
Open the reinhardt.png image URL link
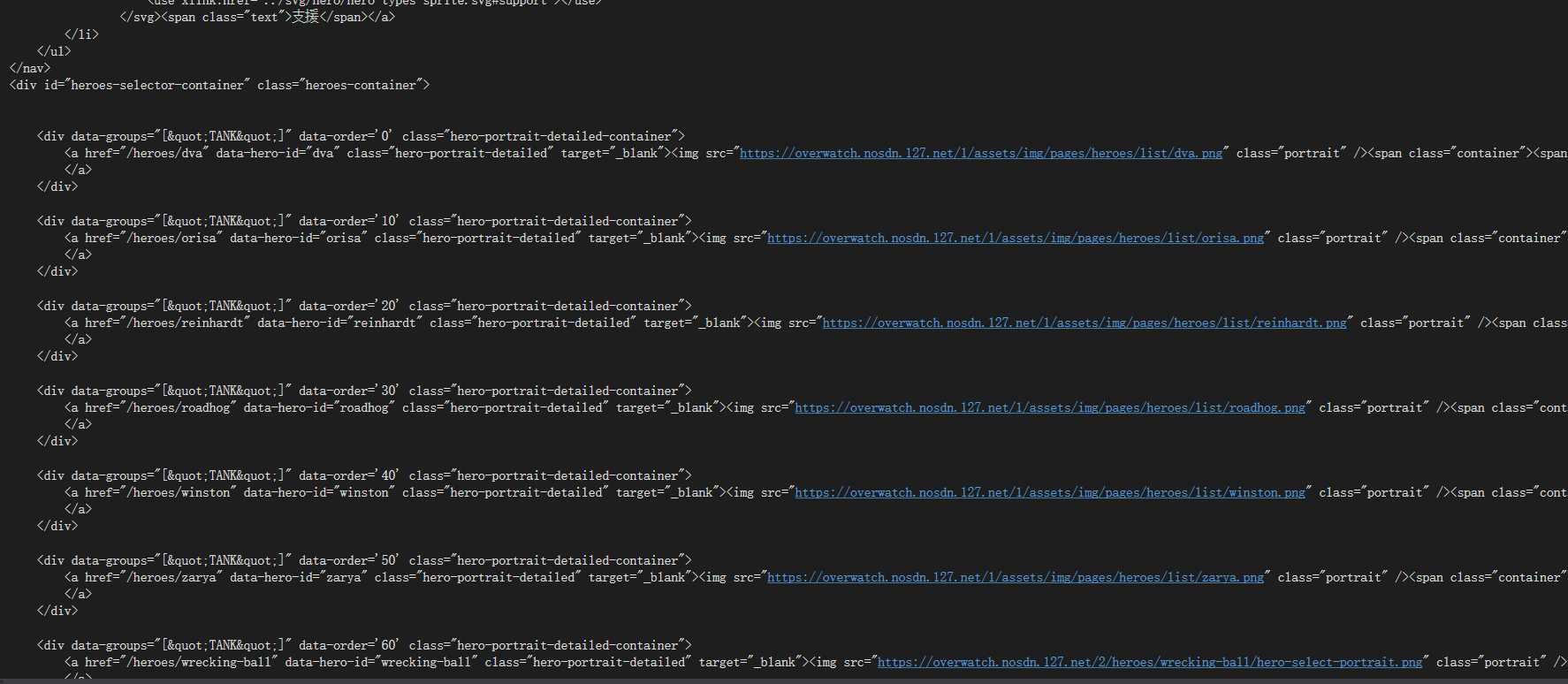click(x=1085, y=323)
